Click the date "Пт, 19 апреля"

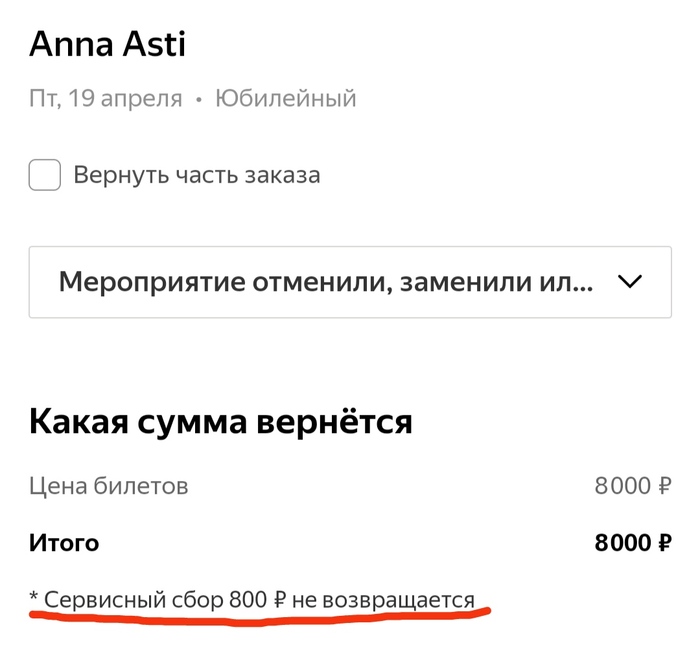click(106, 99)
